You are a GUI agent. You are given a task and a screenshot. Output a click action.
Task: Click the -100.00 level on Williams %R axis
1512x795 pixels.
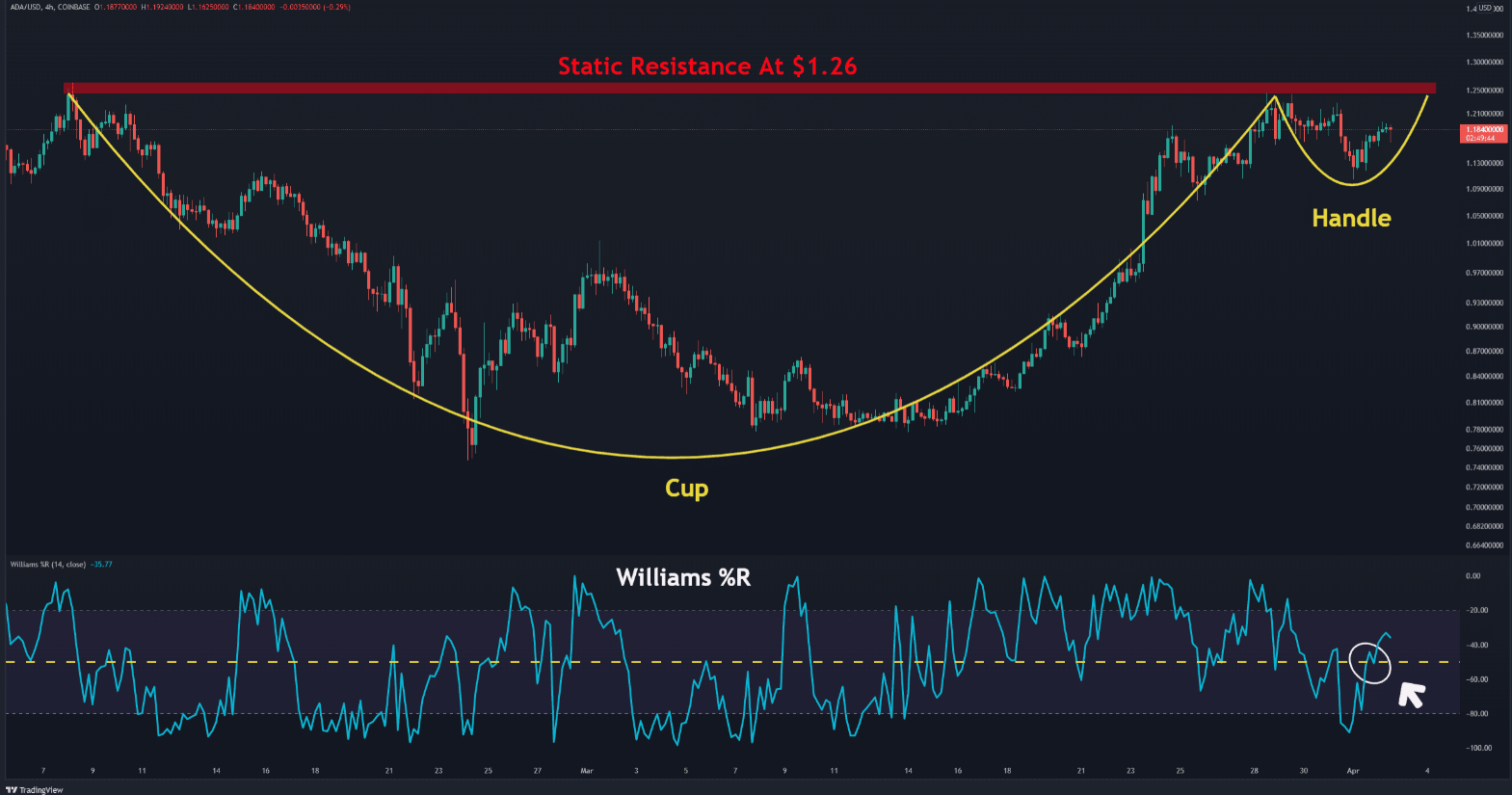[x=1478, y=749]
